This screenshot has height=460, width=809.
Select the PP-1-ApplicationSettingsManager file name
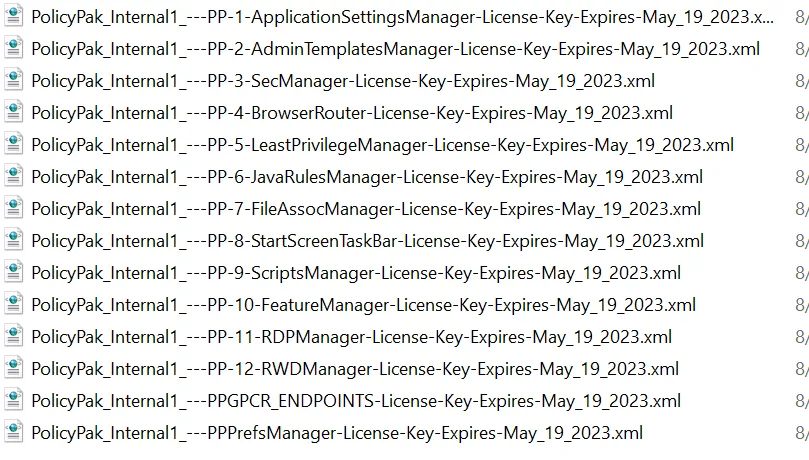402,17
